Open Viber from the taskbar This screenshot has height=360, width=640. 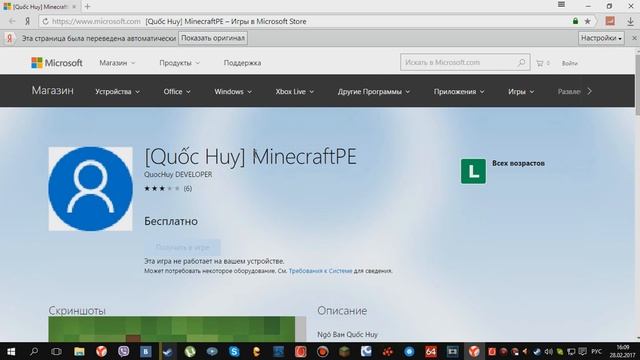(x=123, y=351)
